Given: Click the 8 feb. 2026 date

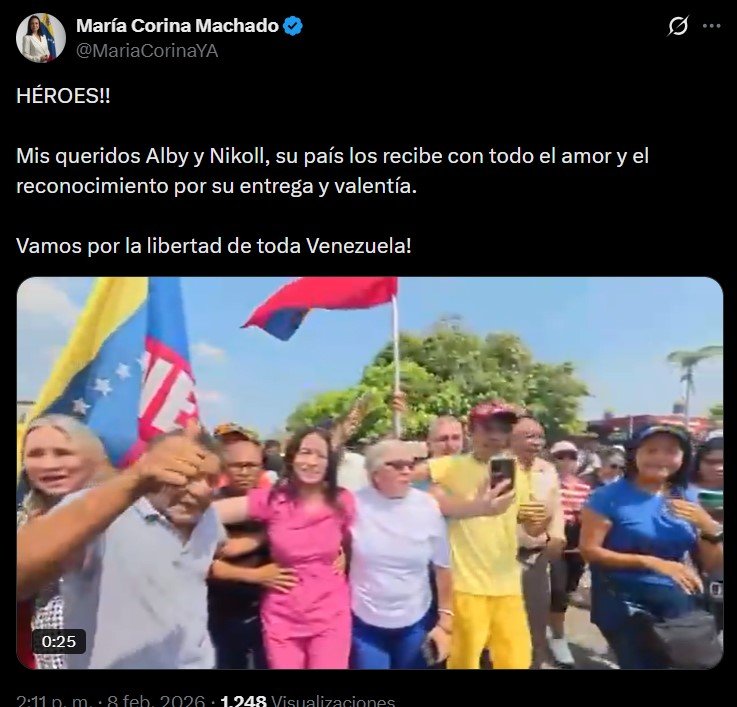Looking at the screenshot, I should click(156, 700).
